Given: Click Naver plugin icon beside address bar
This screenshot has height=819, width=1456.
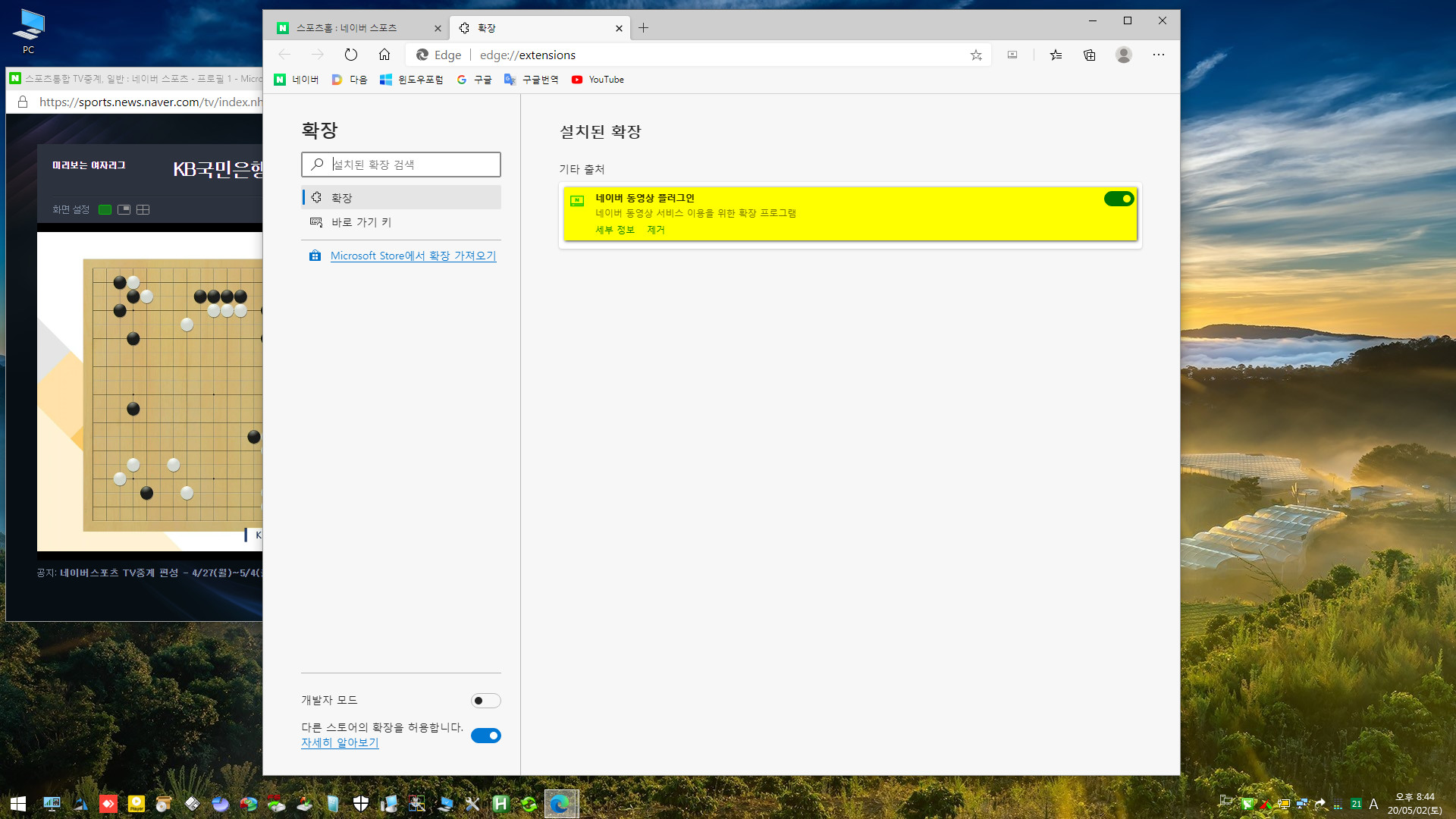Looking at the screenshot, I should 1012,55.
